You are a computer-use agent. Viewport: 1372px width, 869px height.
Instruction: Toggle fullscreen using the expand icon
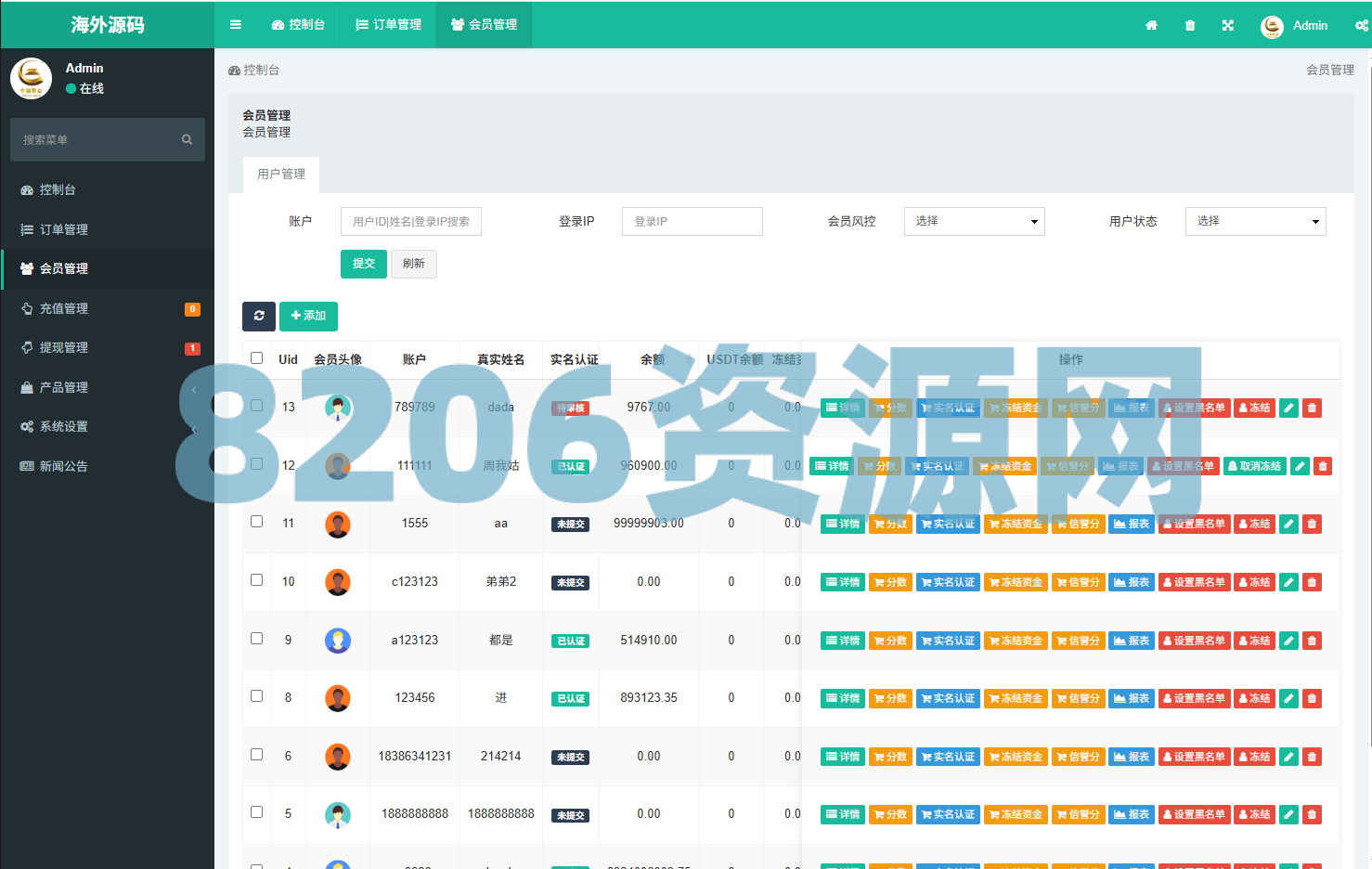[1228, 25]
